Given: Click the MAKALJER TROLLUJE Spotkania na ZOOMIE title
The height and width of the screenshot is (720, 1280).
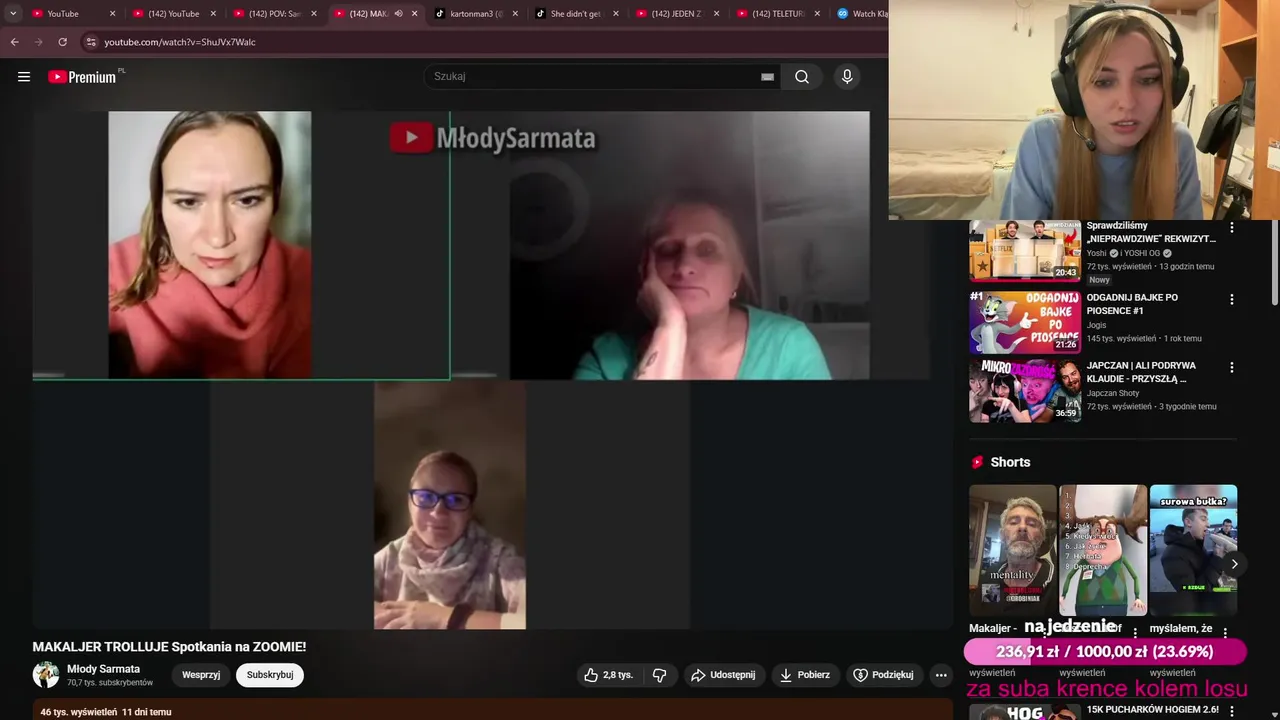Looking at the screenshot, I should coord(169,647).
